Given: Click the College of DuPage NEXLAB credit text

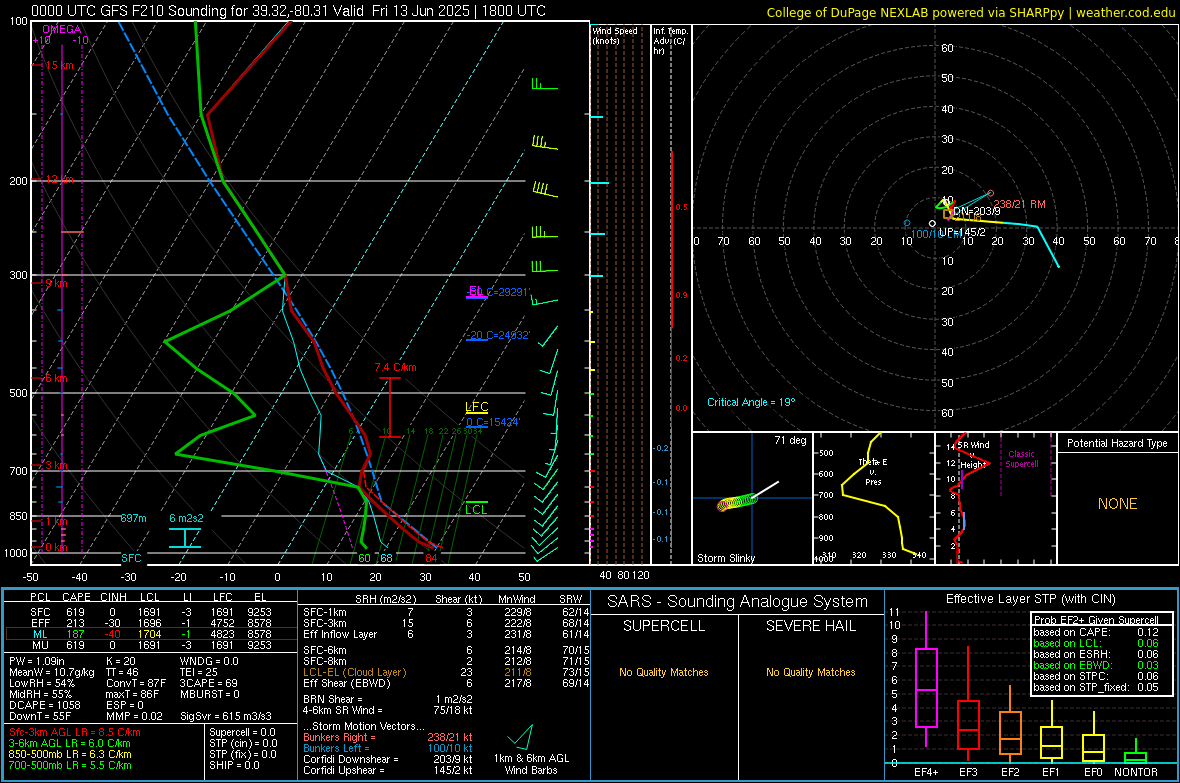Looking at the screenshot, I should click(970, 12).
